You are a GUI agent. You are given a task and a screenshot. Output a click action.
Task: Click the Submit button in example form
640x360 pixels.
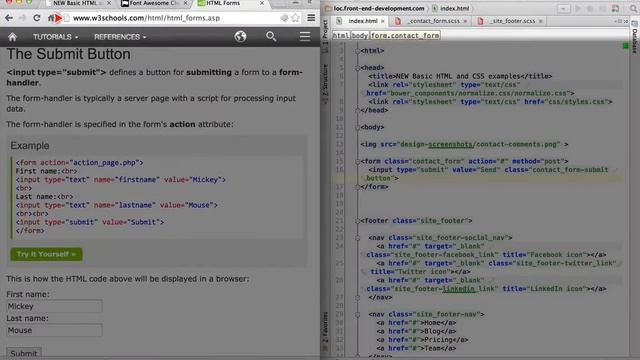[24, 353]
